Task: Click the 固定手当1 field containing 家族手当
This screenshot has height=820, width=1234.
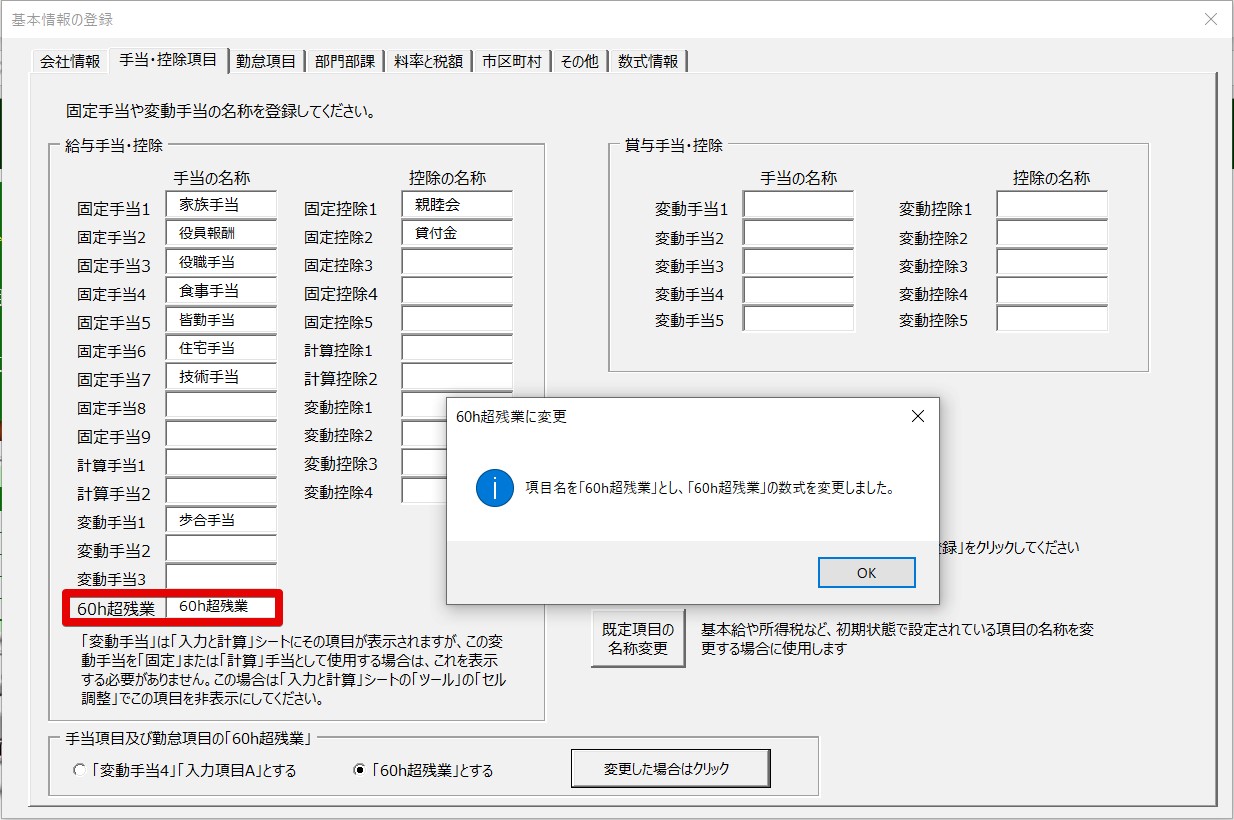Action: click(221, 205)
